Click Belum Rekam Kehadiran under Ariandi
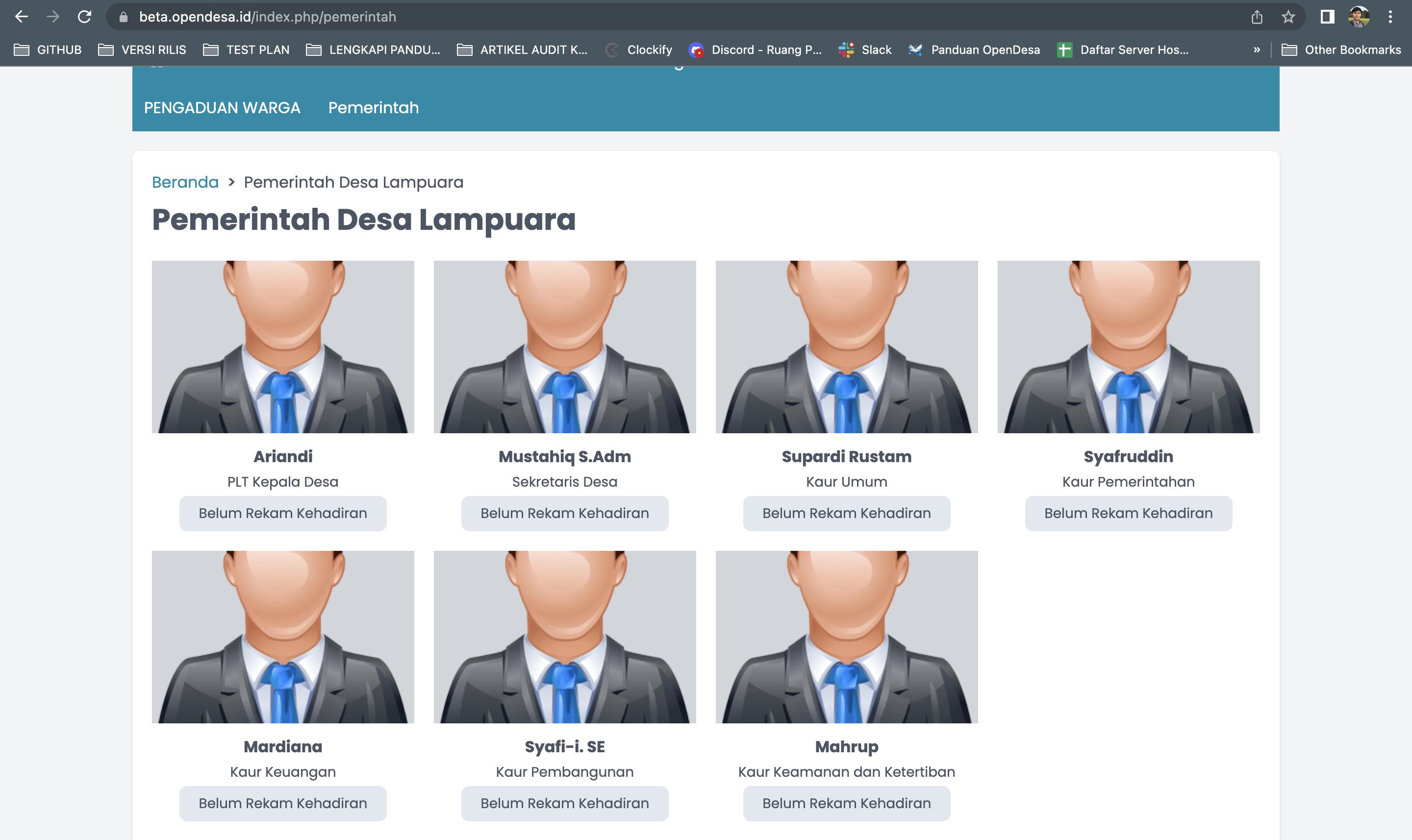 point(283,513)
